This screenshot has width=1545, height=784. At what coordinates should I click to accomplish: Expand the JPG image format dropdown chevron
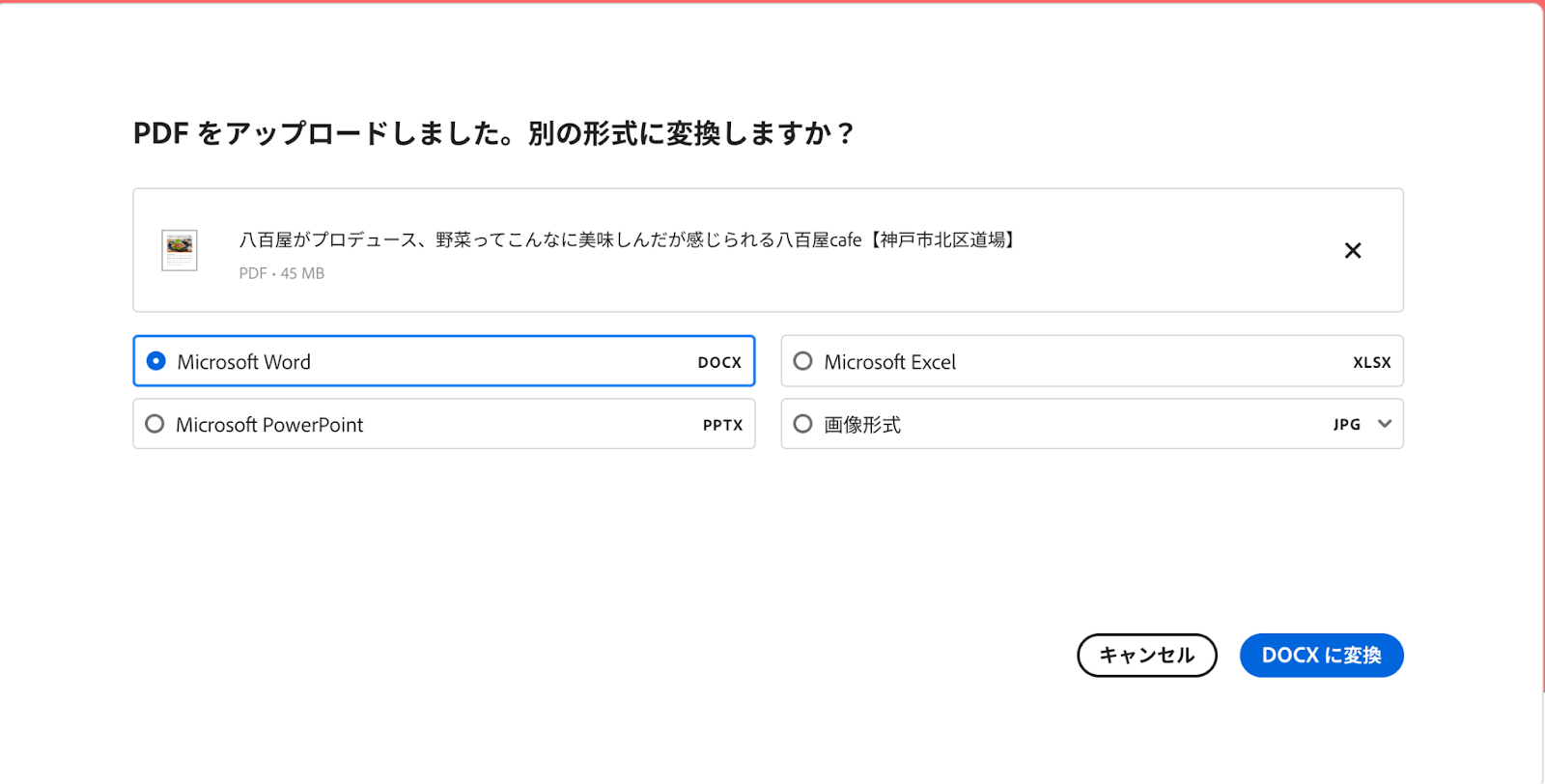tap(1385, 424)
